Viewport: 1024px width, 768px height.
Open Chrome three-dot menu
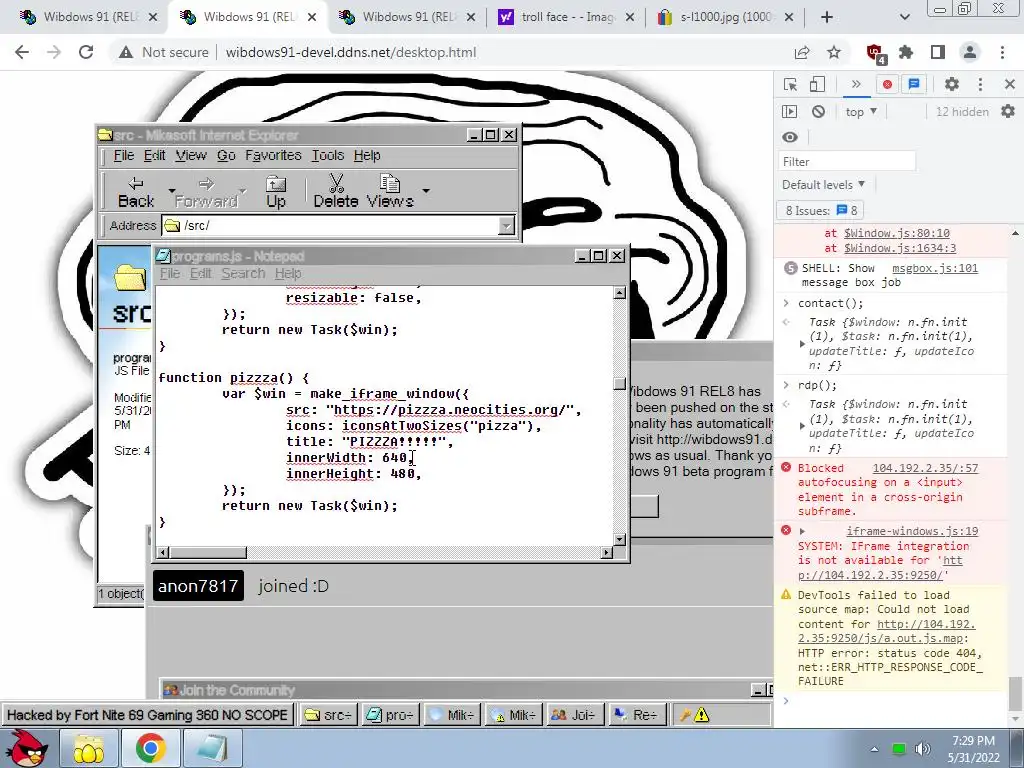[1002, 52]
